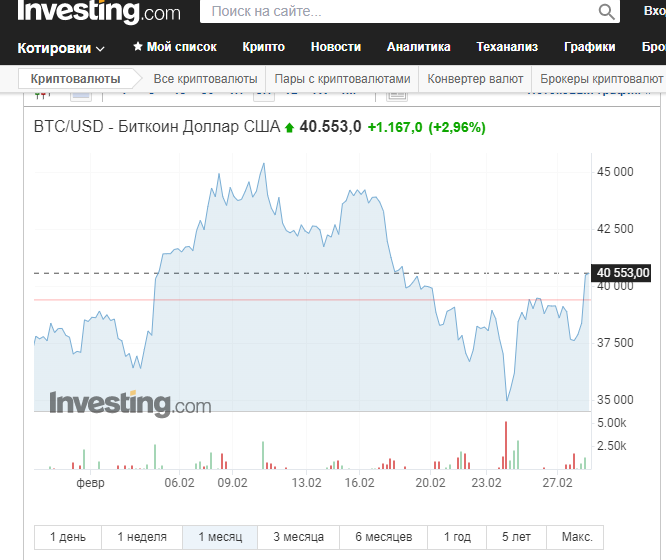Click the tallest red volume bar
Screen dimensions: 666x560
click(x=506, y=445)
